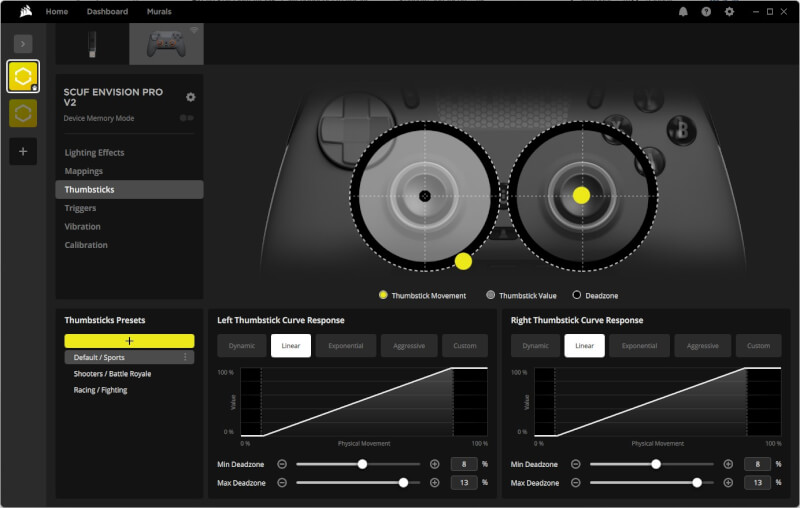Screen dimensions: 800x508
Task: Increase left thumbstick Max Deadzone with plus
Action: [x=435, y=482]
